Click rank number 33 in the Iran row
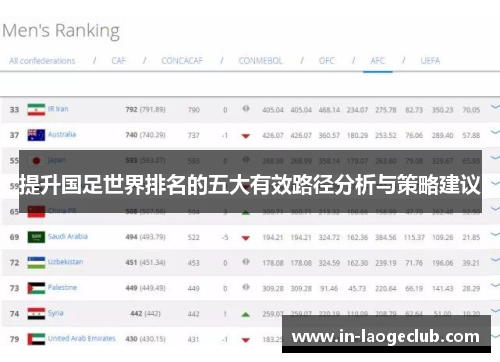The image size is (500, 362). coord(14,110)
